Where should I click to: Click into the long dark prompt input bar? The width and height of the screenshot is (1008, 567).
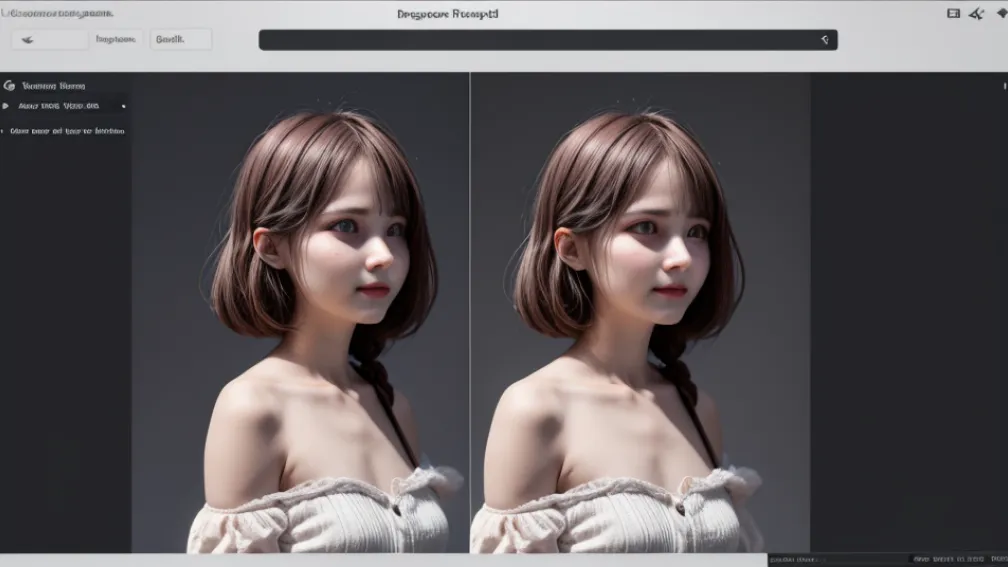(x=540, y=40)
